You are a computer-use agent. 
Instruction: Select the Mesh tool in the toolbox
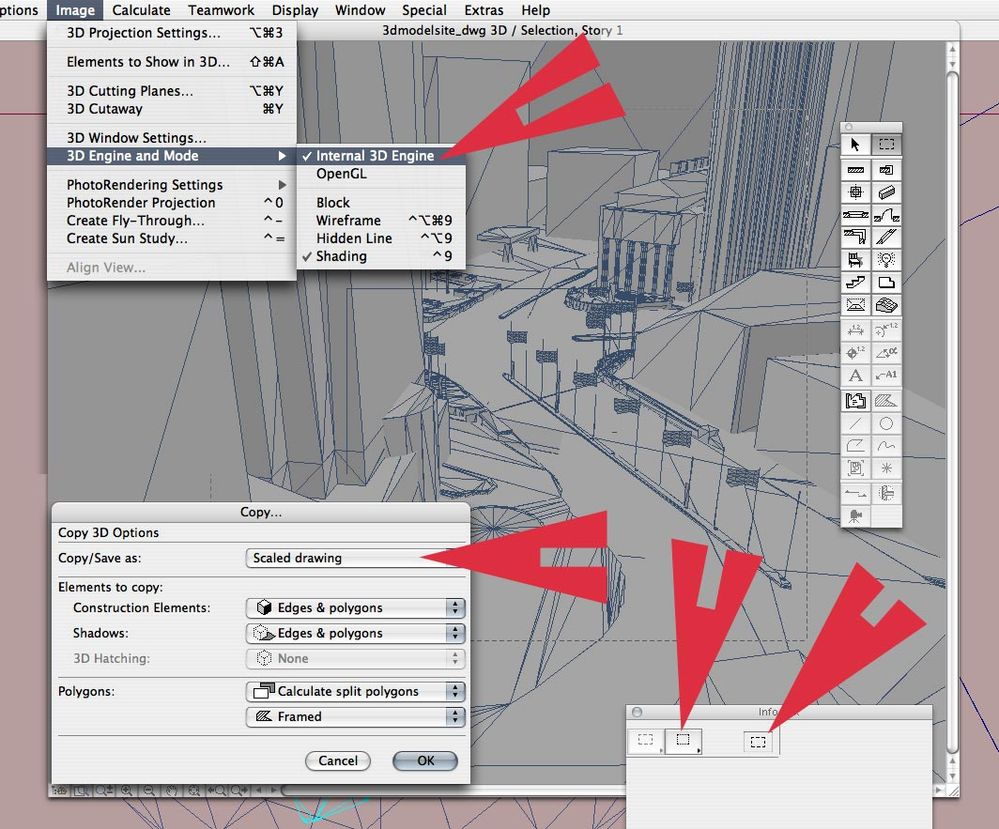tap(886, 305)
